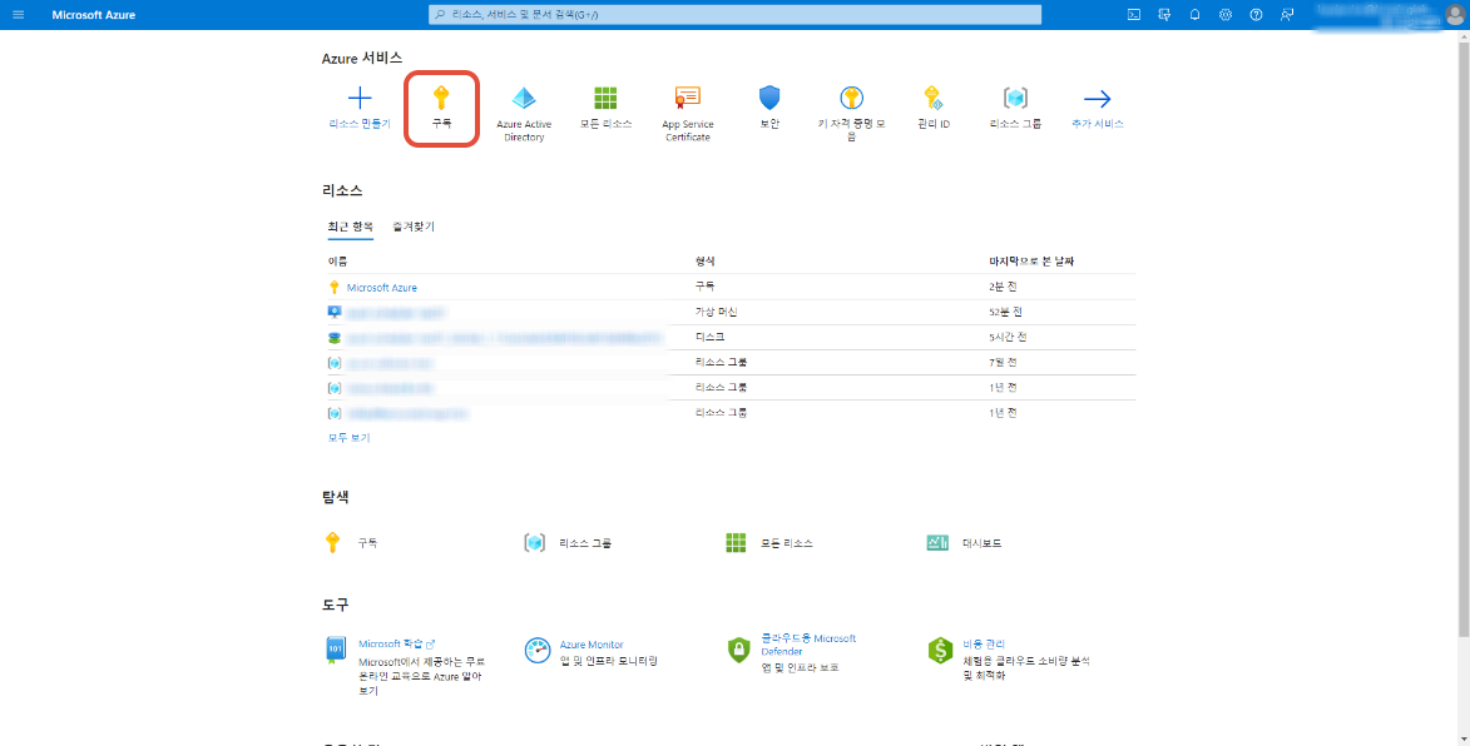Click the 모두 보기 link

pyautogui.click(x=349, y=438)
